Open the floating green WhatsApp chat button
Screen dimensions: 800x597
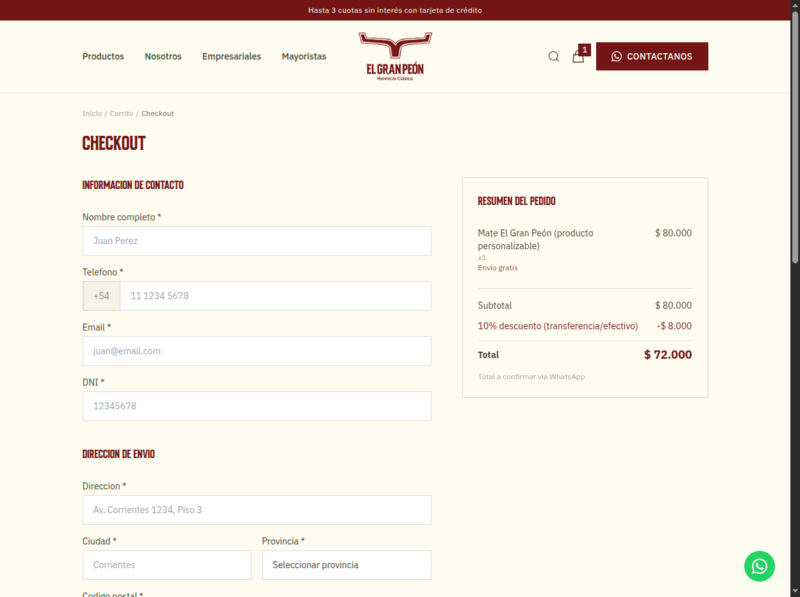759,566
